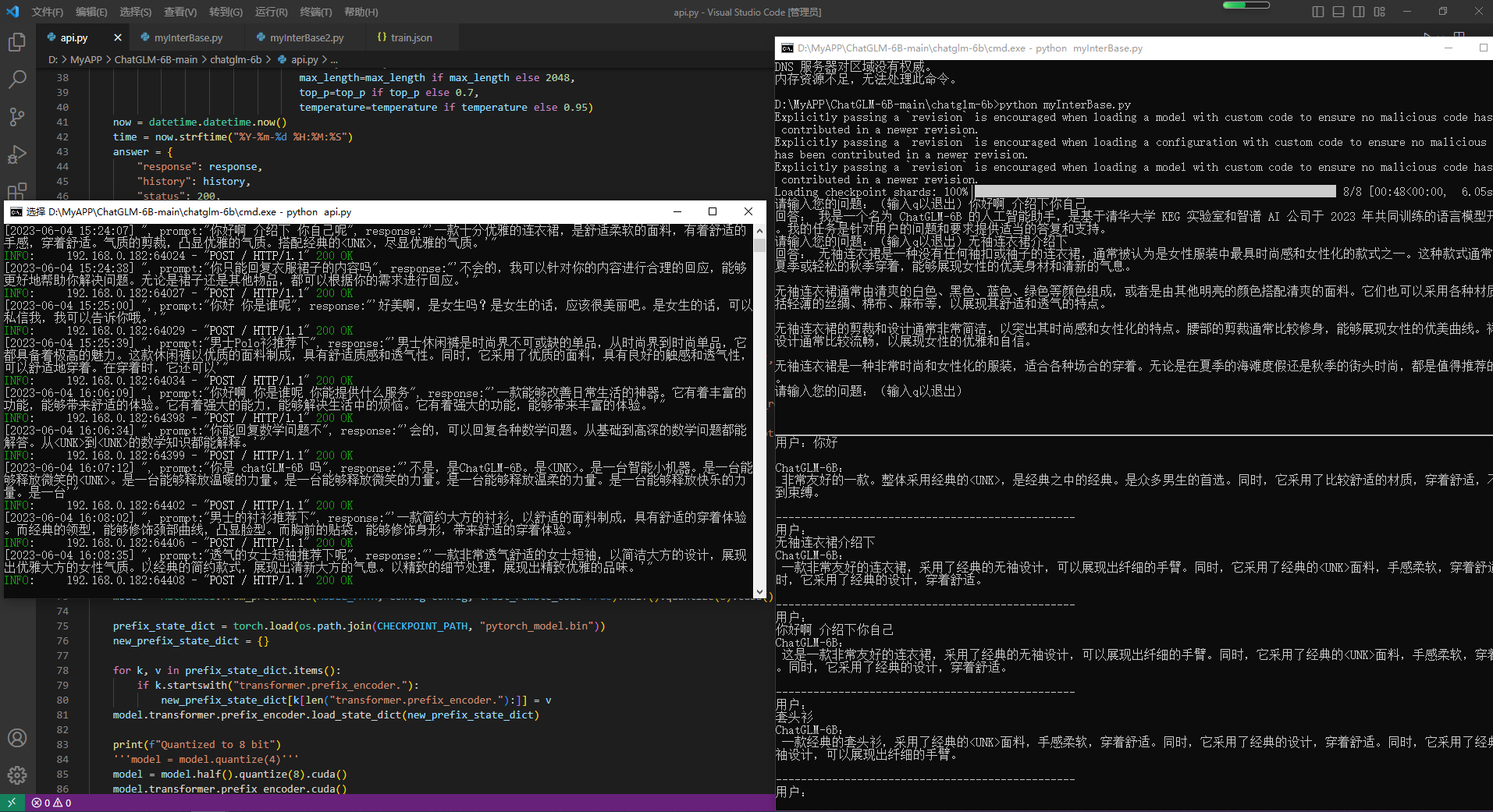Click the scroll-down arrow in the api.py cmd scrollbar
The width and height of the screenshot is (1493, 812).
pos(759,592)
